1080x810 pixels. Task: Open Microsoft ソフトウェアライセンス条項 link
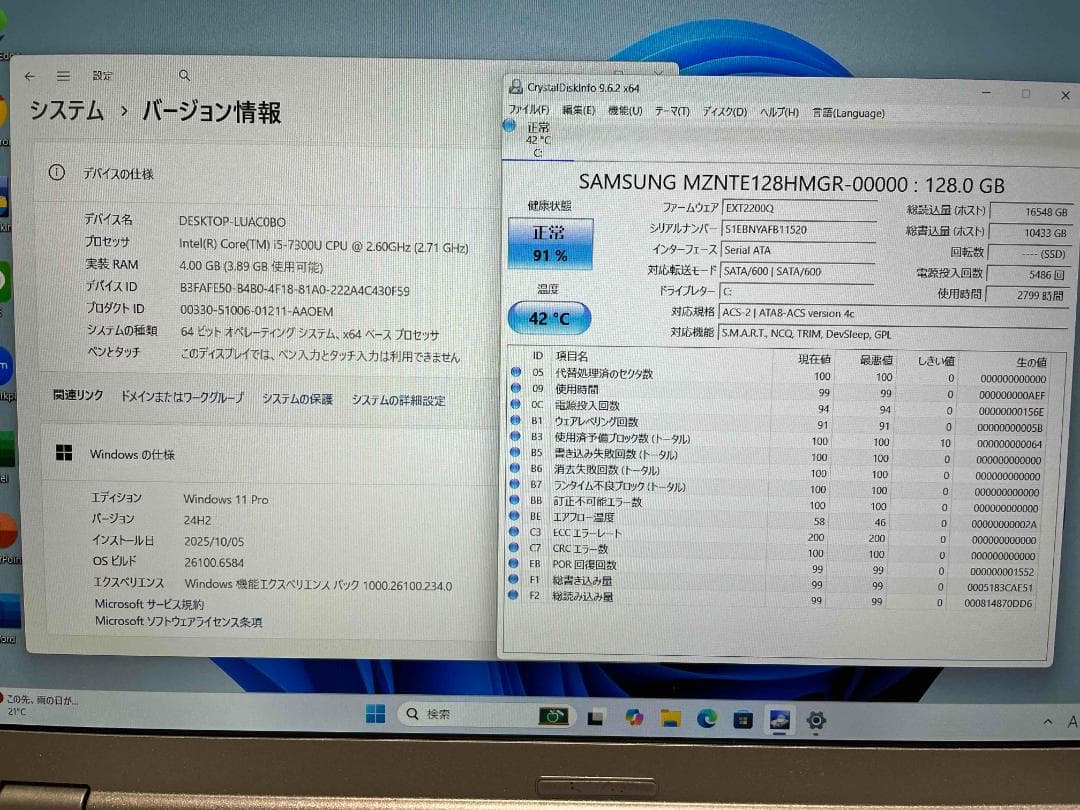pos(178,621)
